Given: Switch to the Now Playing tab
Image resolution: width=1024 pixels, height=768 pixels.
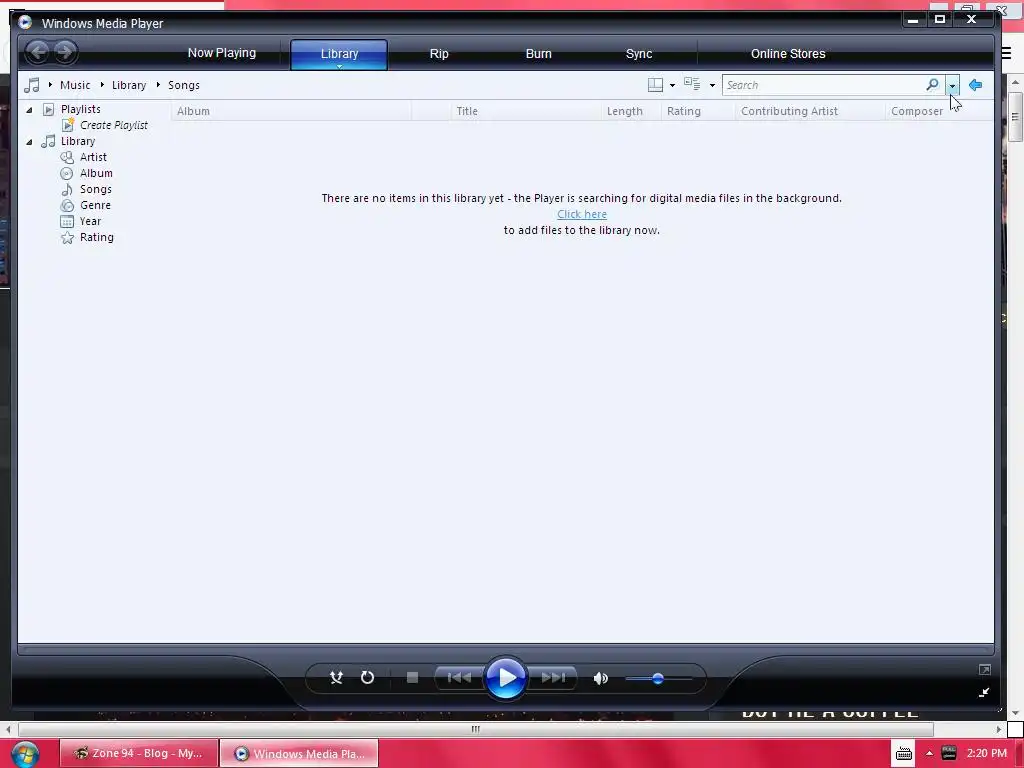Looking at the screenshot, I should pyautogui.click(x=222, y=53).
